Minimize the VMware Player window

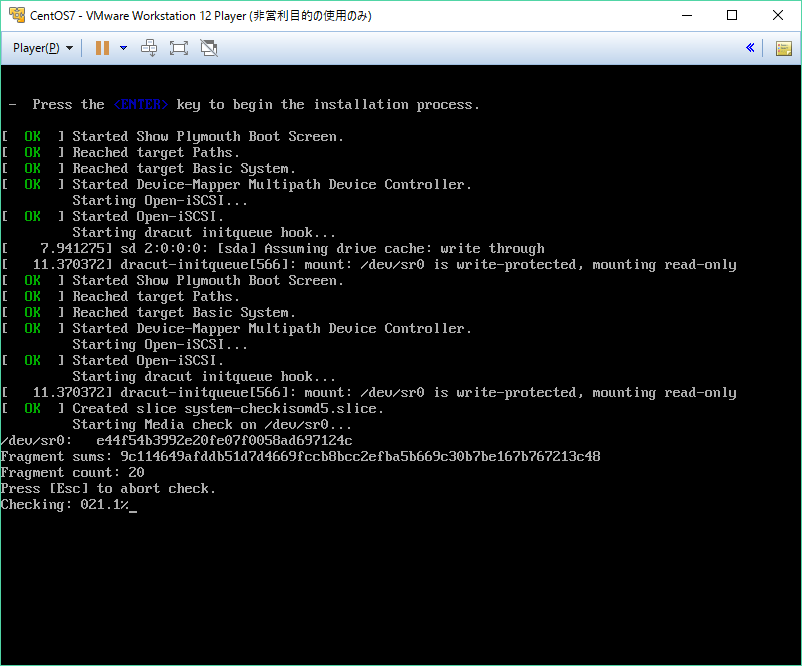click(x=687, y=15)
